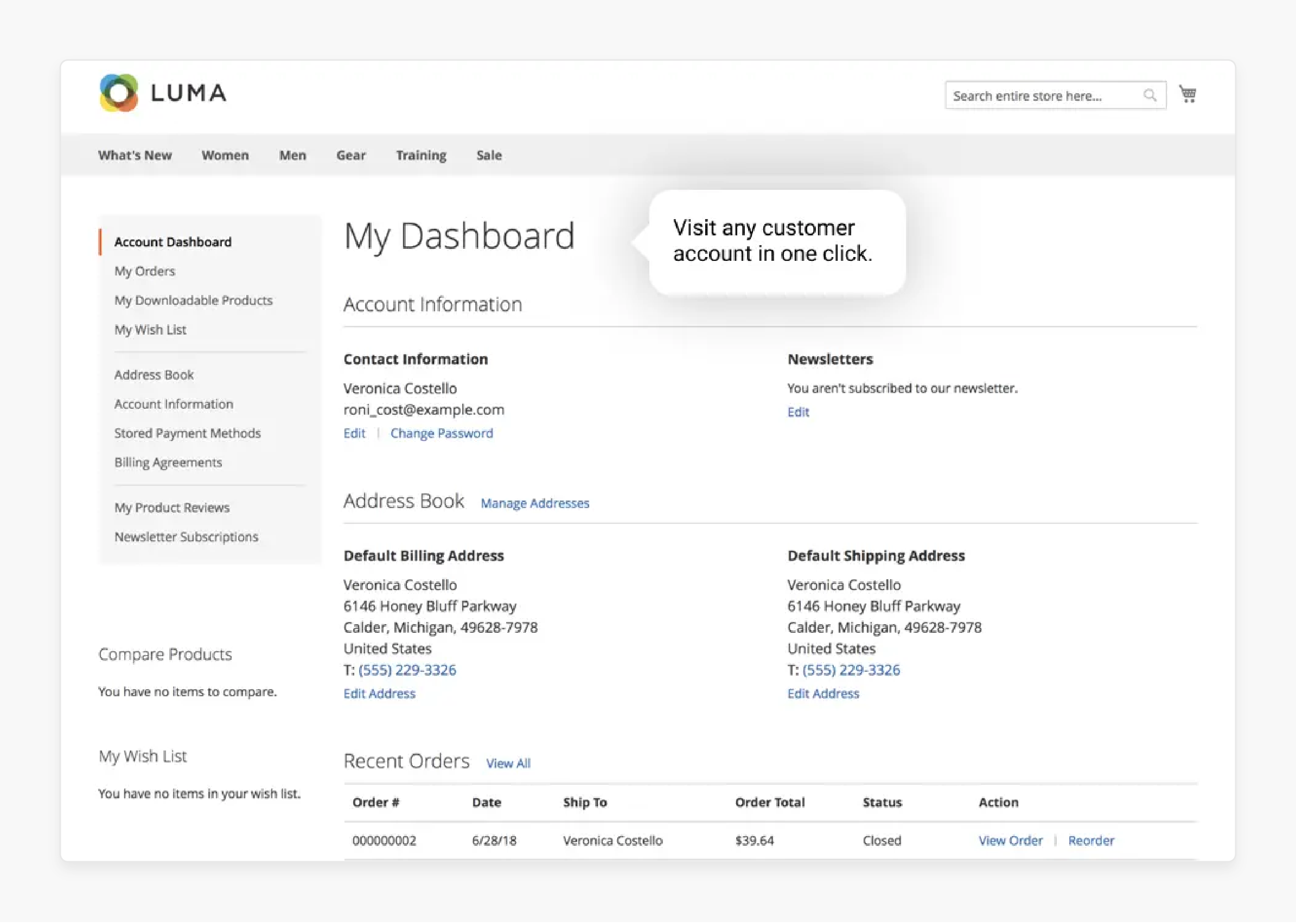The image size is (1296, 924).
Task: Click Compare Products heading
Action: tap(165, 655)
